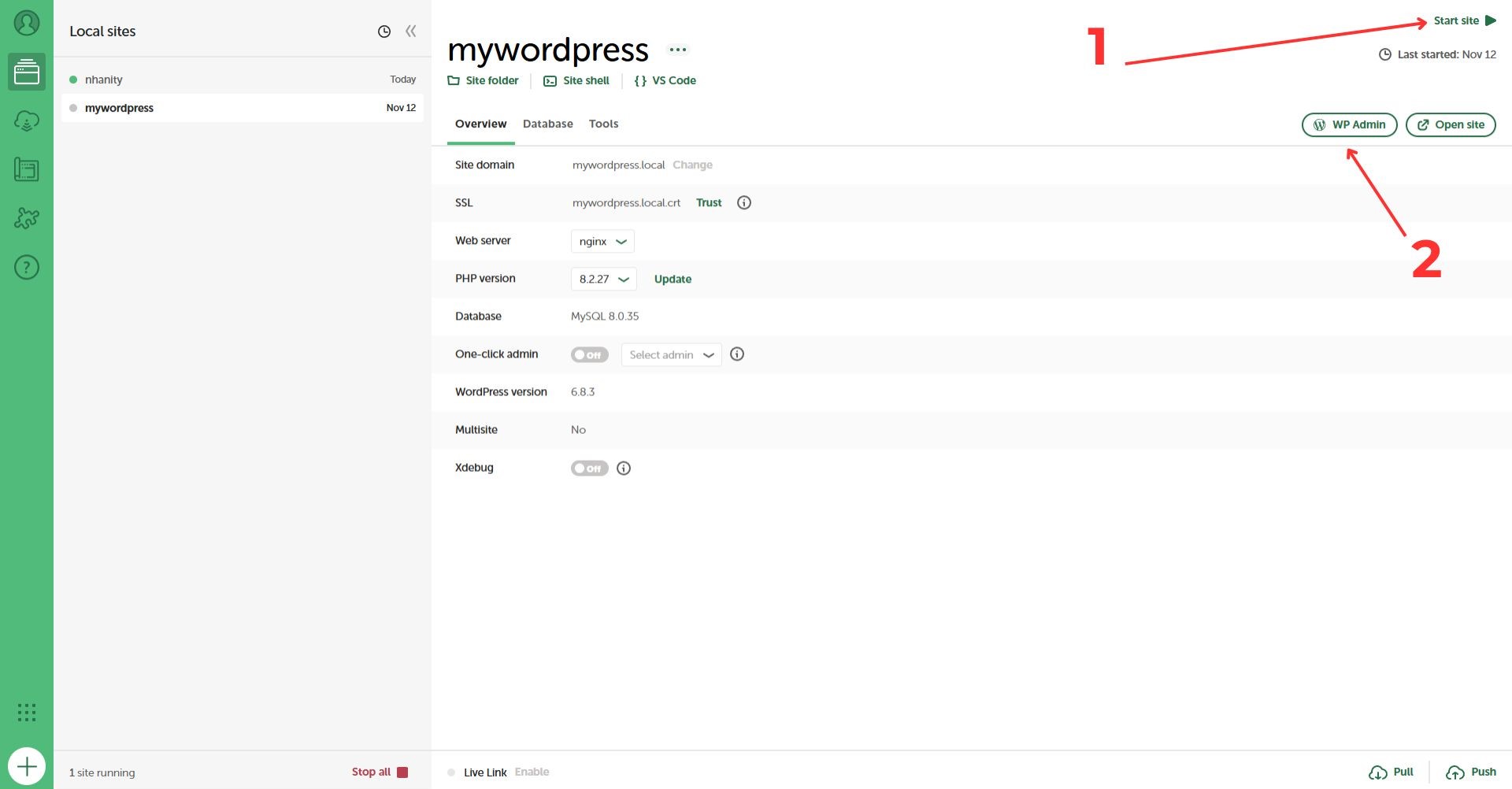Switch to the Overview tab
The image size is (1512, 789).
coord(480,124)
